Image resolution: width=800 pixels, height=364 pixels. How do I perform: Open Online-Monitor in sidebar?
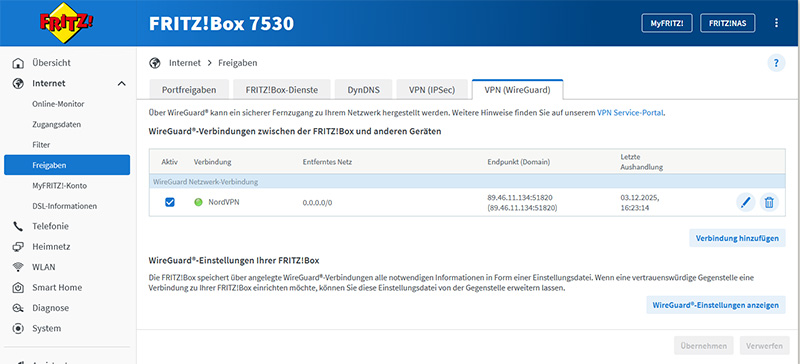point(58,104)
